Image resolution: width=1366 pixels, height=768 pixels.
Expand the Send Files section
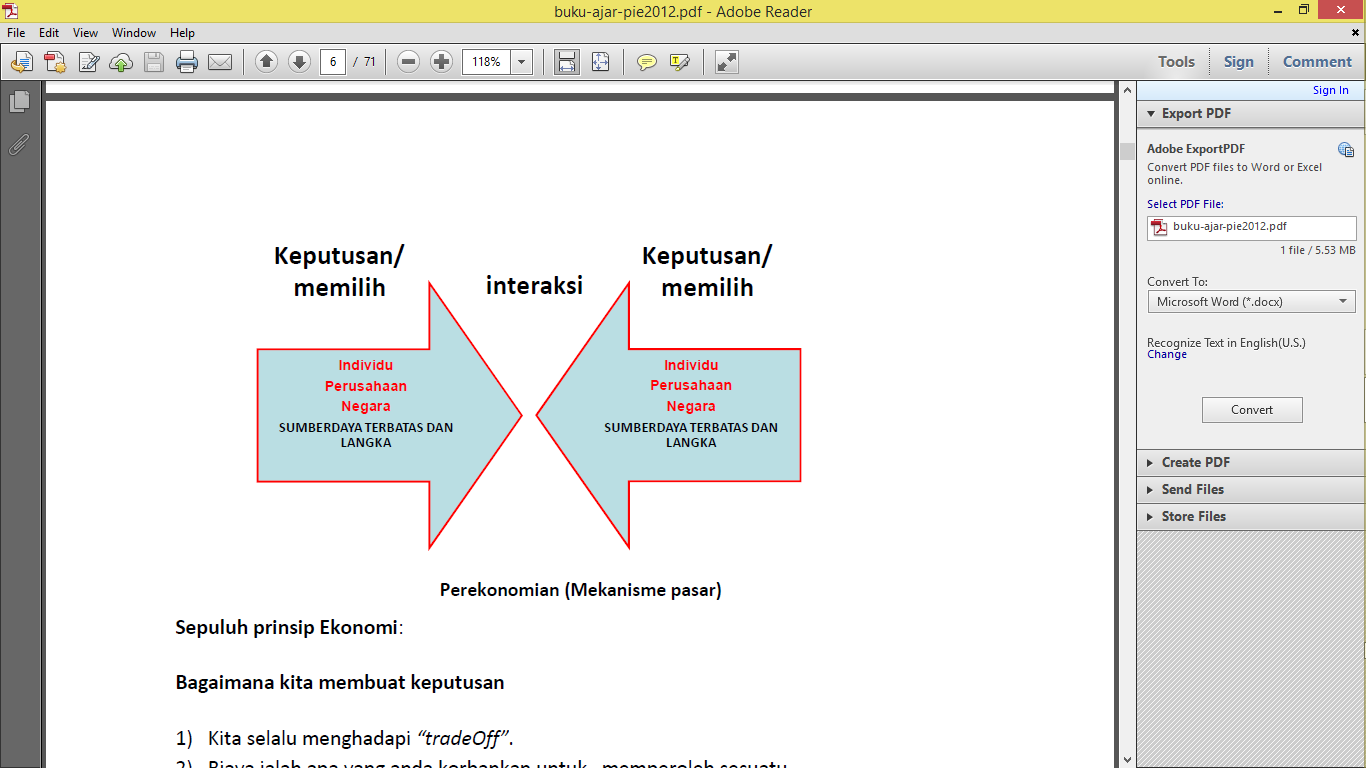click(x=1251, y=489)
